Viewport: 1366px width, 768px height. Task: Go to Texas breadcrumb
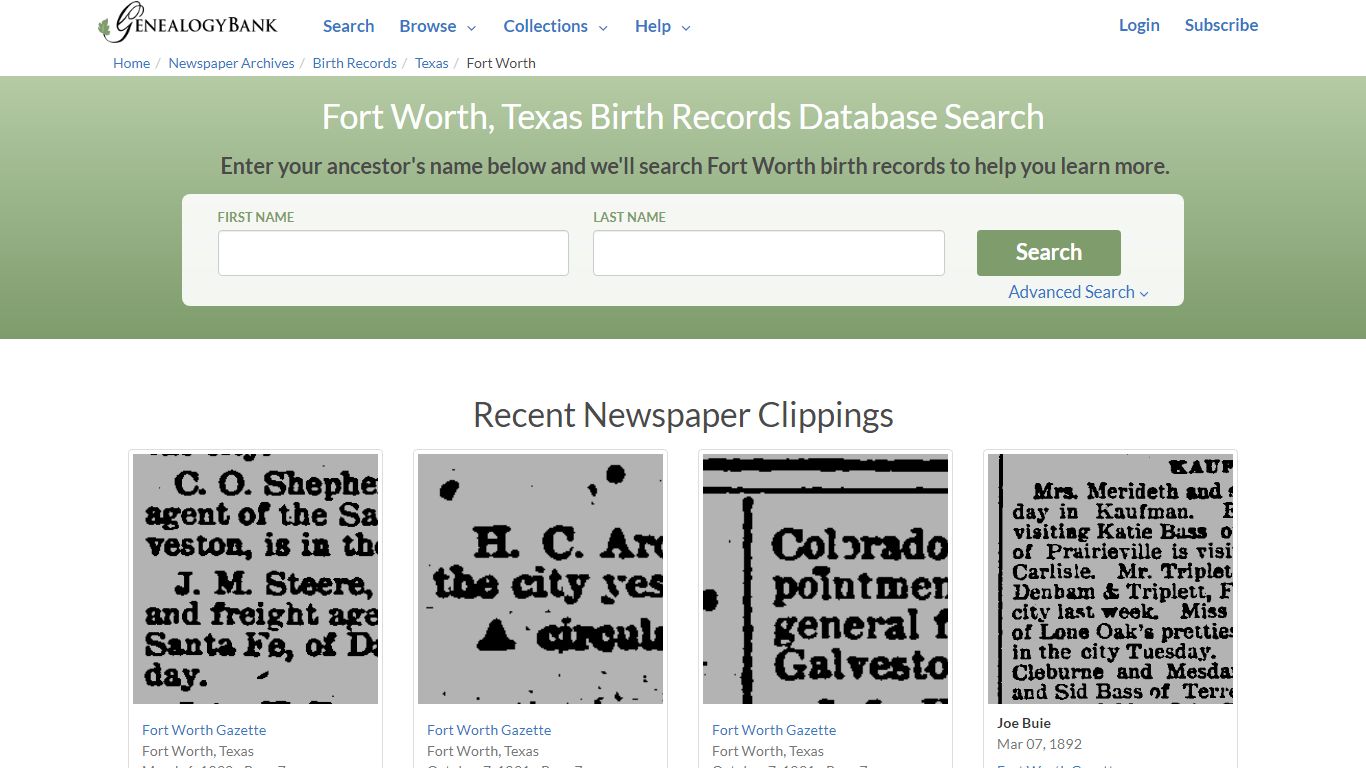tap(432, 63)
